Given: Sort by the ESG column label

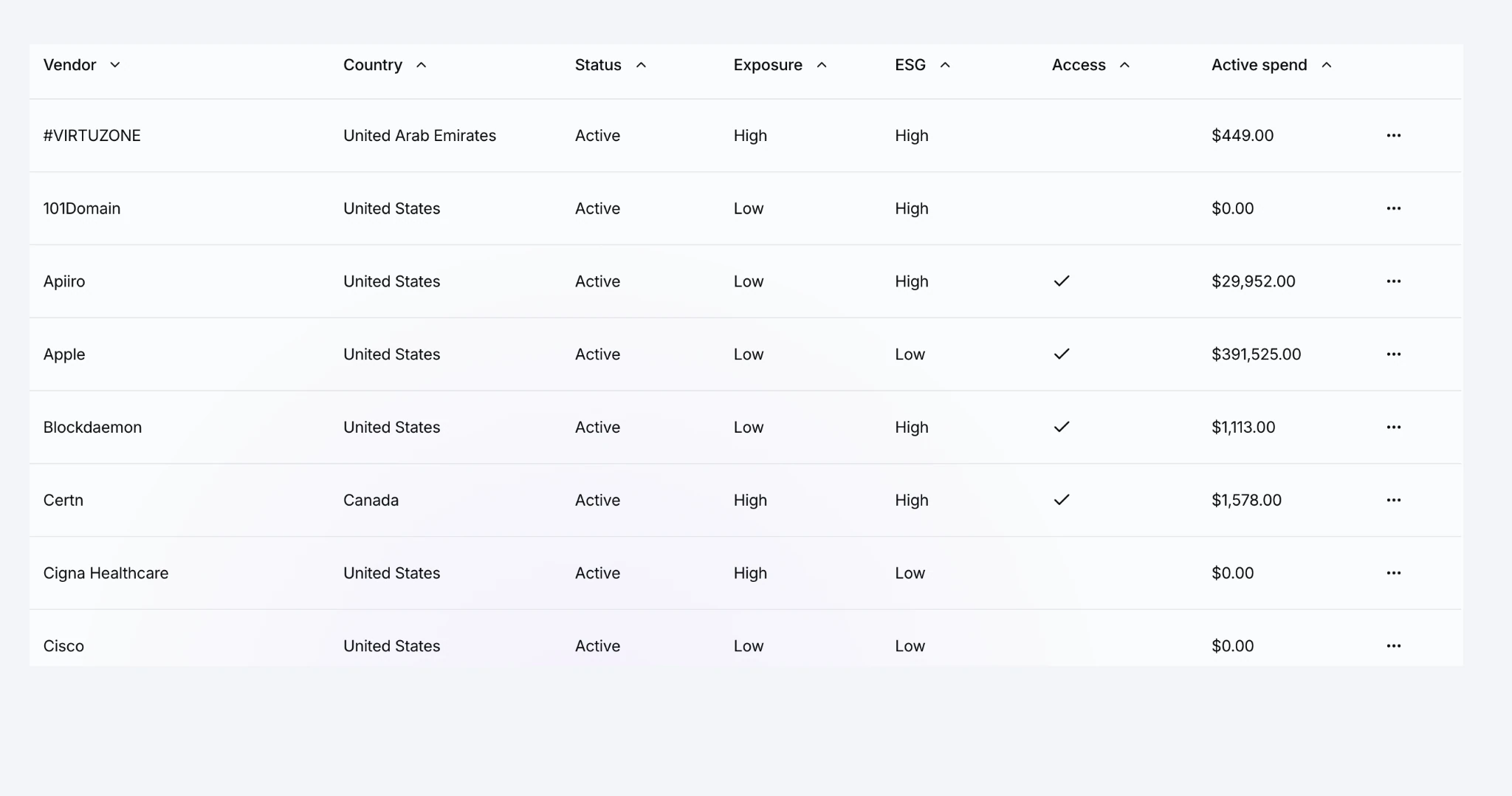Looking at the screenshot, I should click(910, 65).
